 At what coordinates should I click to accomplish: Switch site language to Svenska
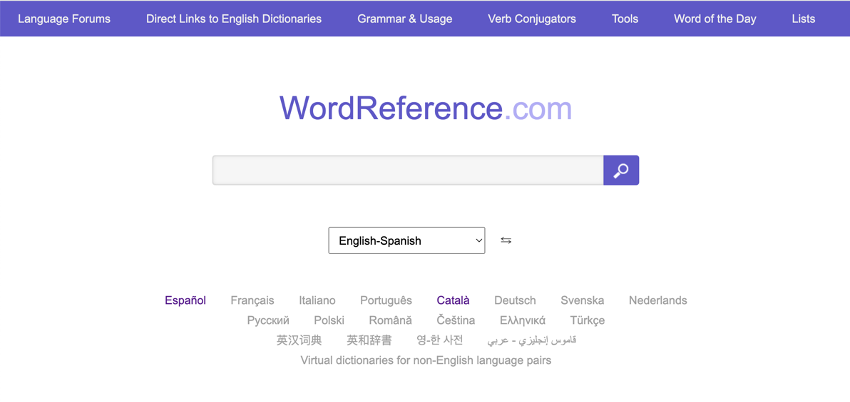point(582,300)
